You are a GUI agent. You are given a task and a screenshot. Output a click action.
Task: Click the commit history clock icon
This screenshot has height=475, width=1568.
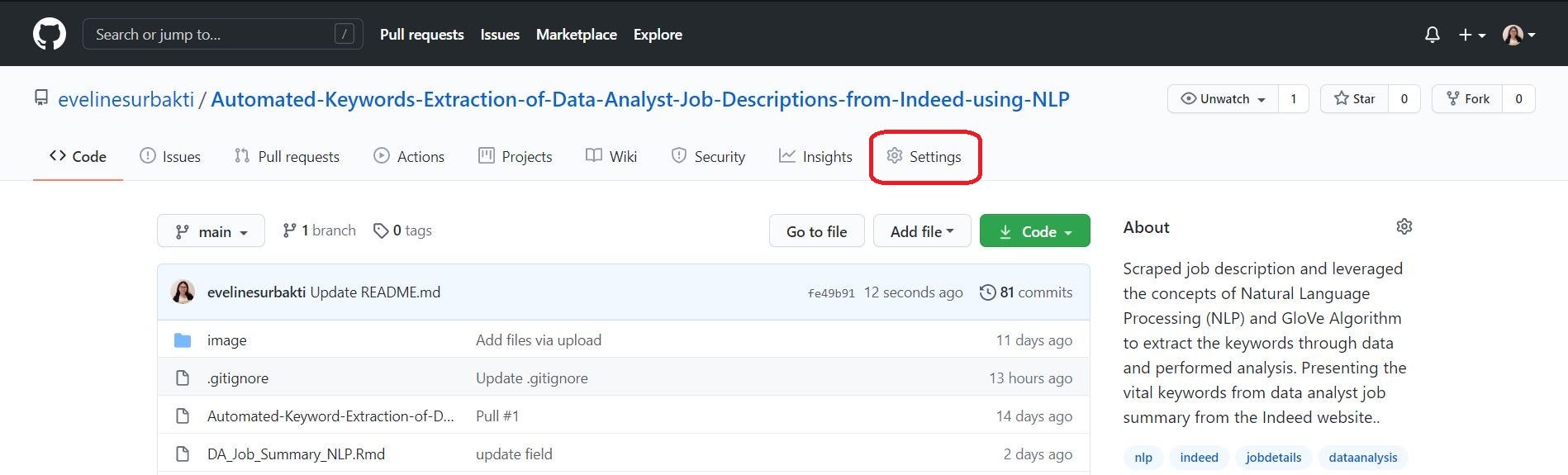tap(987, 292)
